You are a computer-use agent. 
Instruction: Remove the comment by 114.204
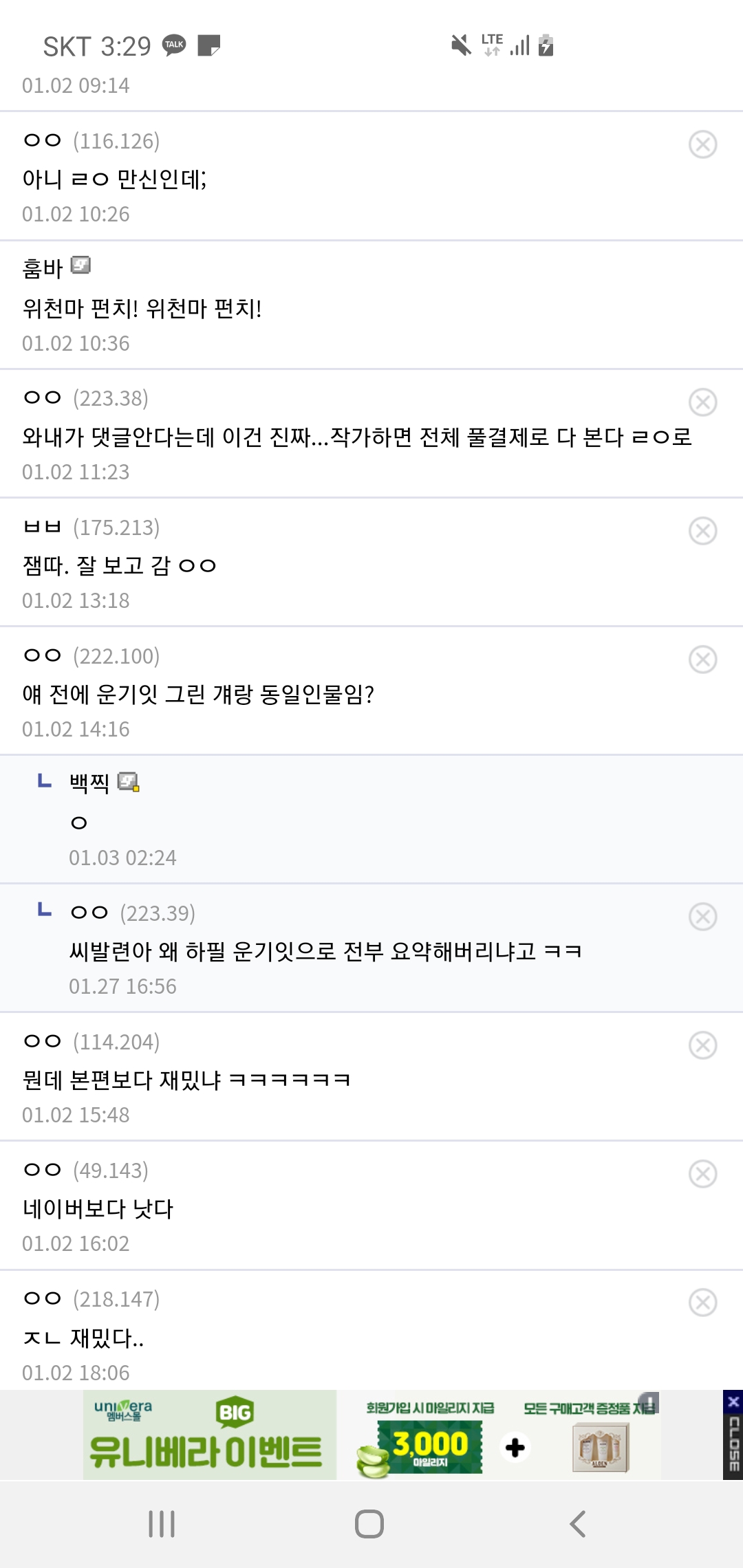click(x=702, y=1045)
